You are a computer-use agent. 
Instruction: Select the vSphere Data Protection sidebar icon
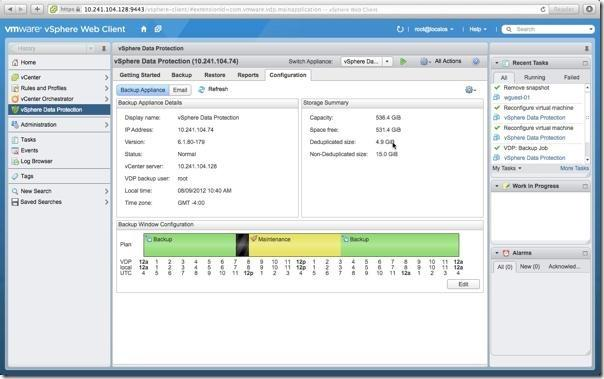tap(15, 110)
